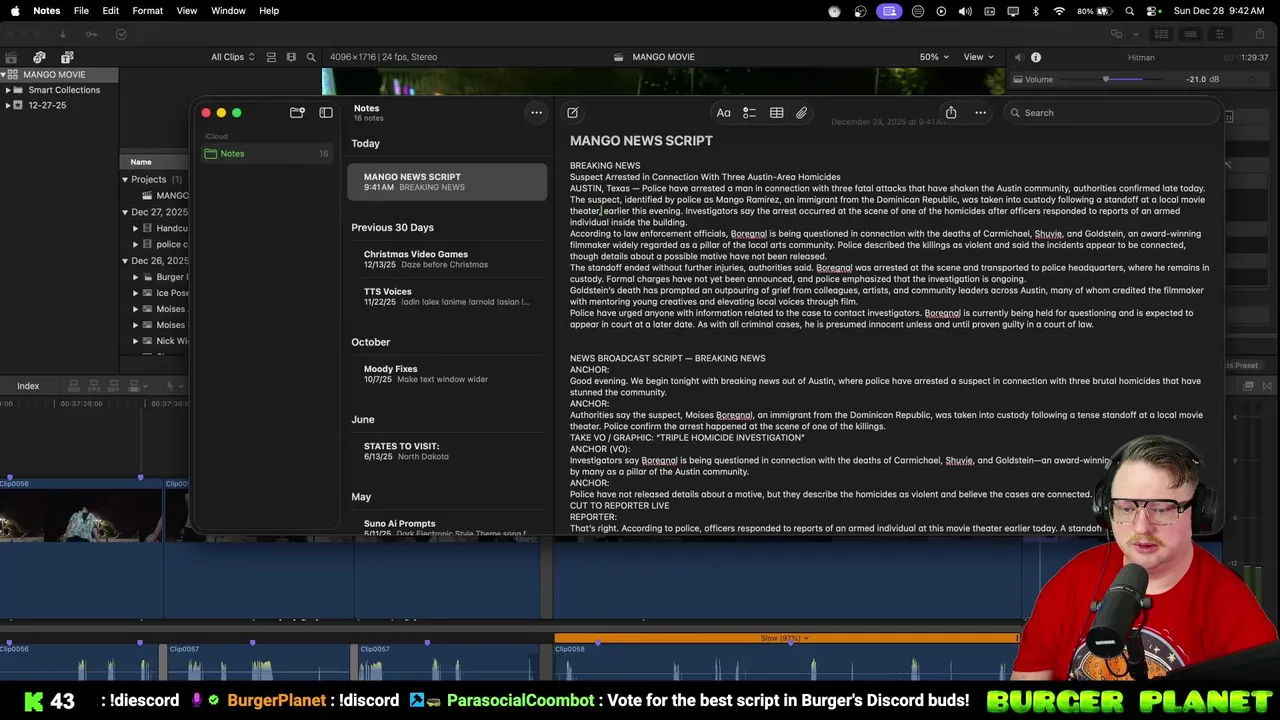Open the Edit menu
The width and height of the screenshot is (1280, 720).
[111, 11]
